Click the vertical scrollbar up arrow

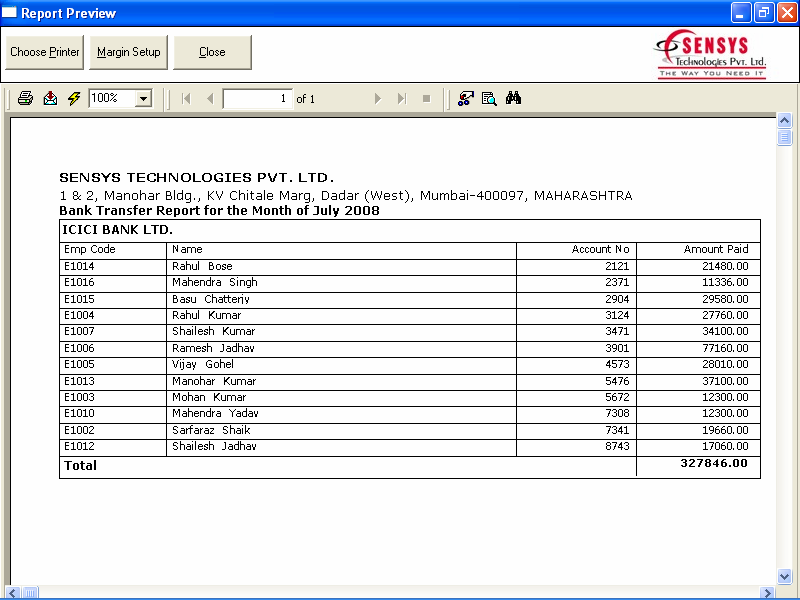click(x=784, y=121)
